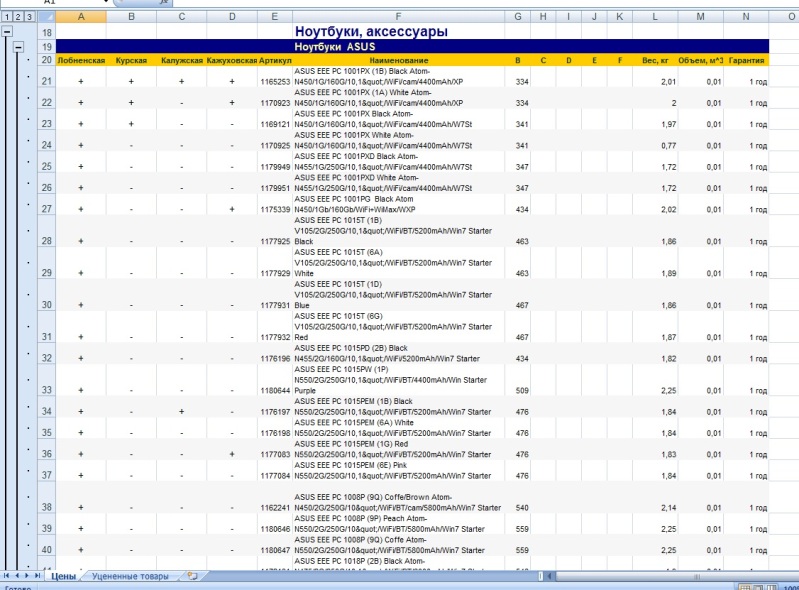Show outline level 3 details
Screen dimensions: 799x590
(29, 17)
